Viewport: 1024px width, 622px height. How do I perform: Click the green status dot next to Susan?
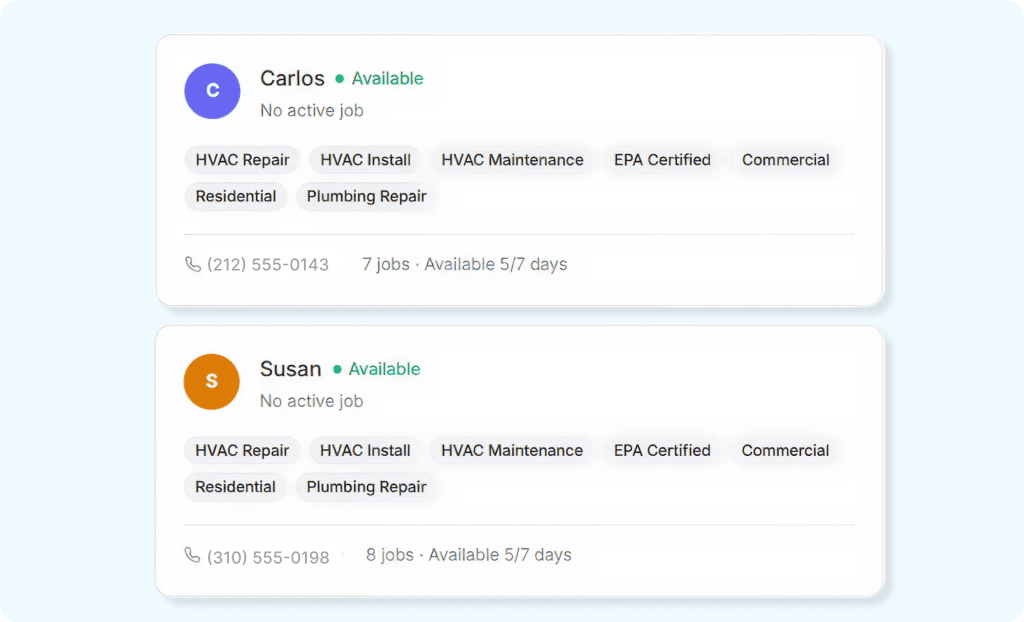[337, 369]
